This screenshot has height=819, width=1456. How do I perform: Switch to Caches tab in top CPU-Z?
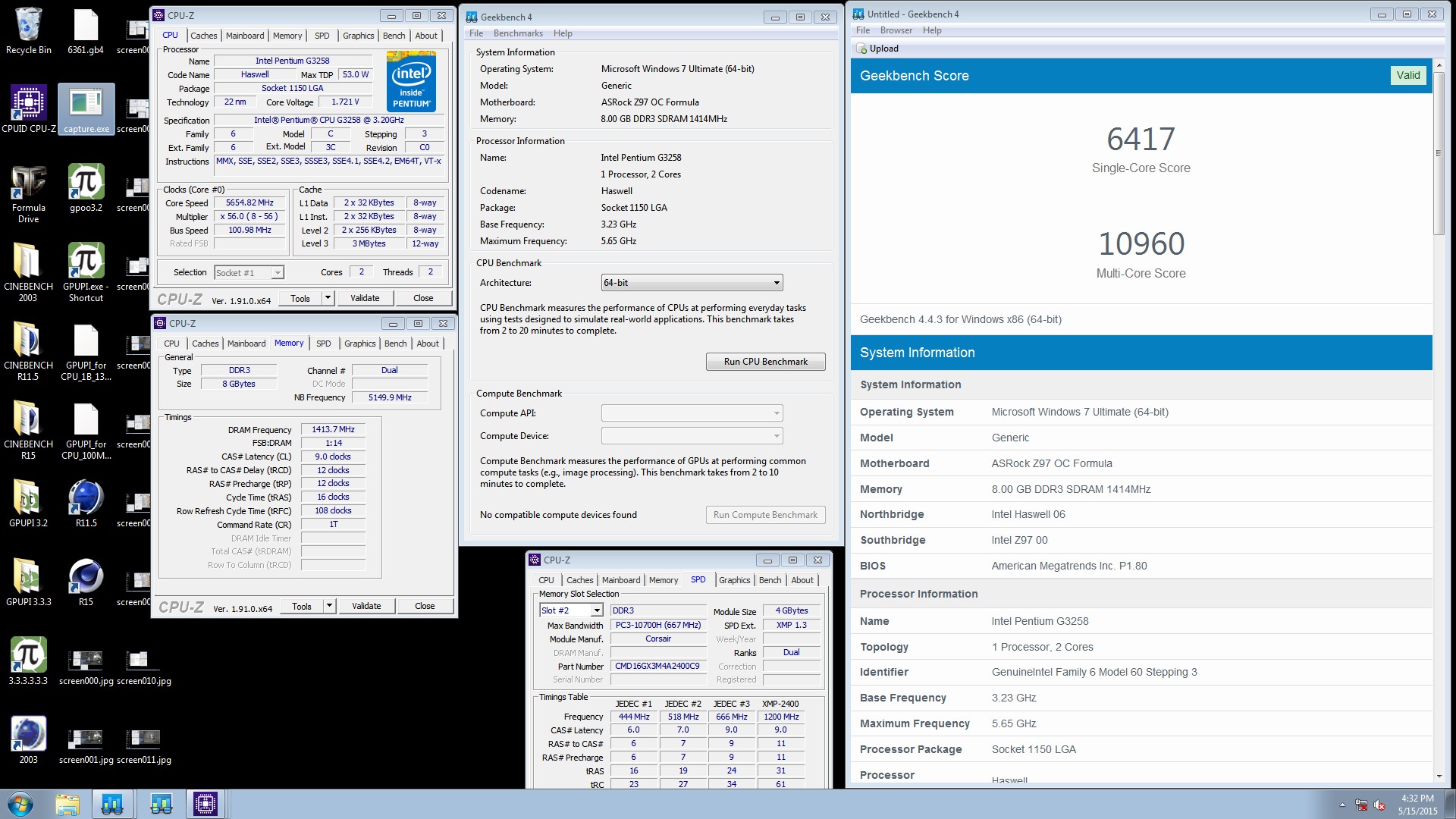coord(203,36)
